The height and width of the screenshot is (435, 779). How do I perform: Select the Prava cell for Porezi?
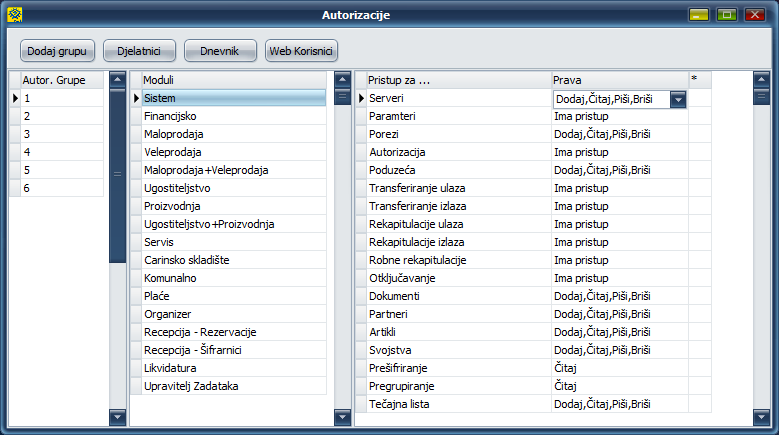619,134
